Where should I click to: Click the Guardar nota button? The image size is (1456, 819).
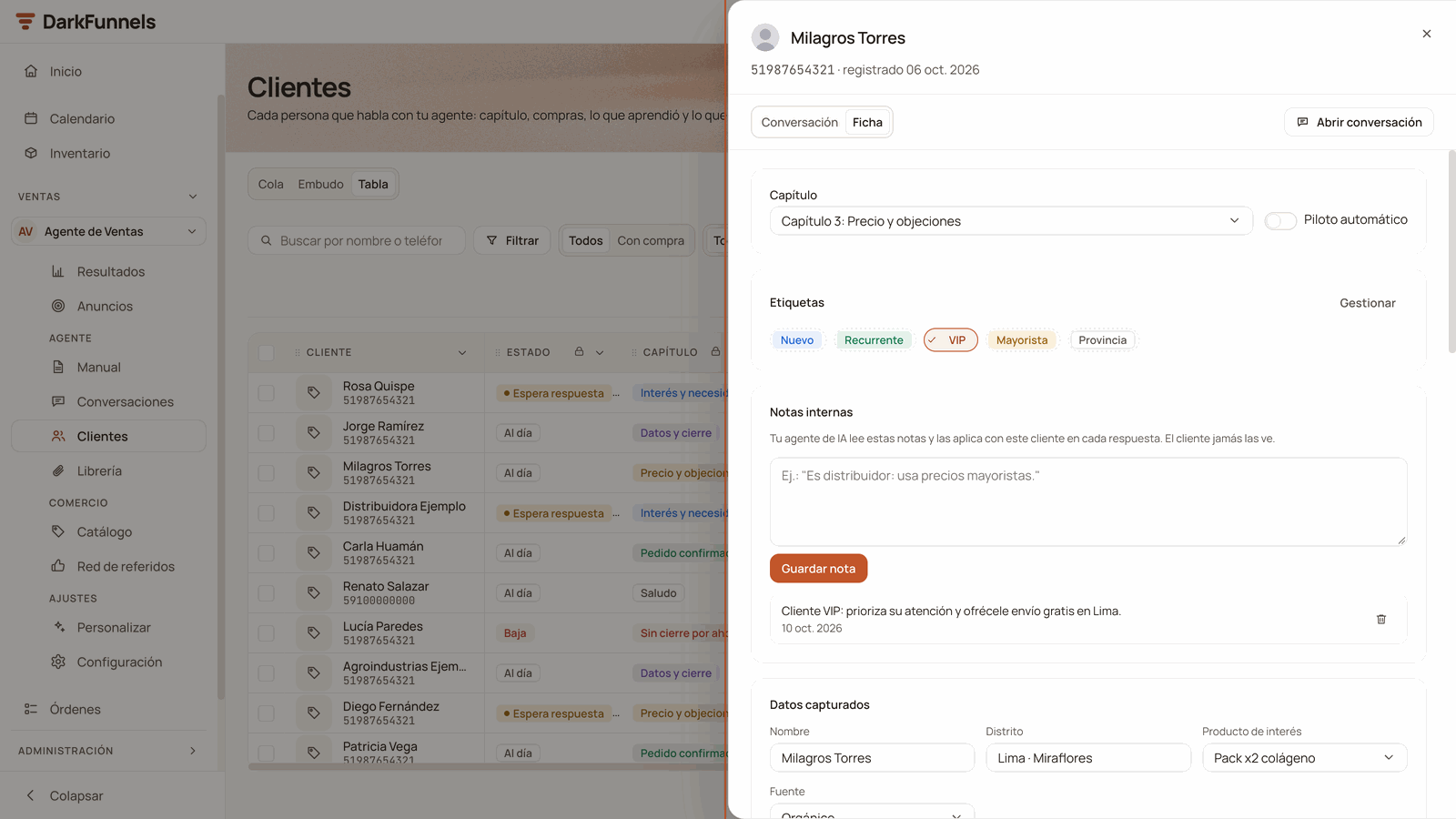tap(818, 569)
